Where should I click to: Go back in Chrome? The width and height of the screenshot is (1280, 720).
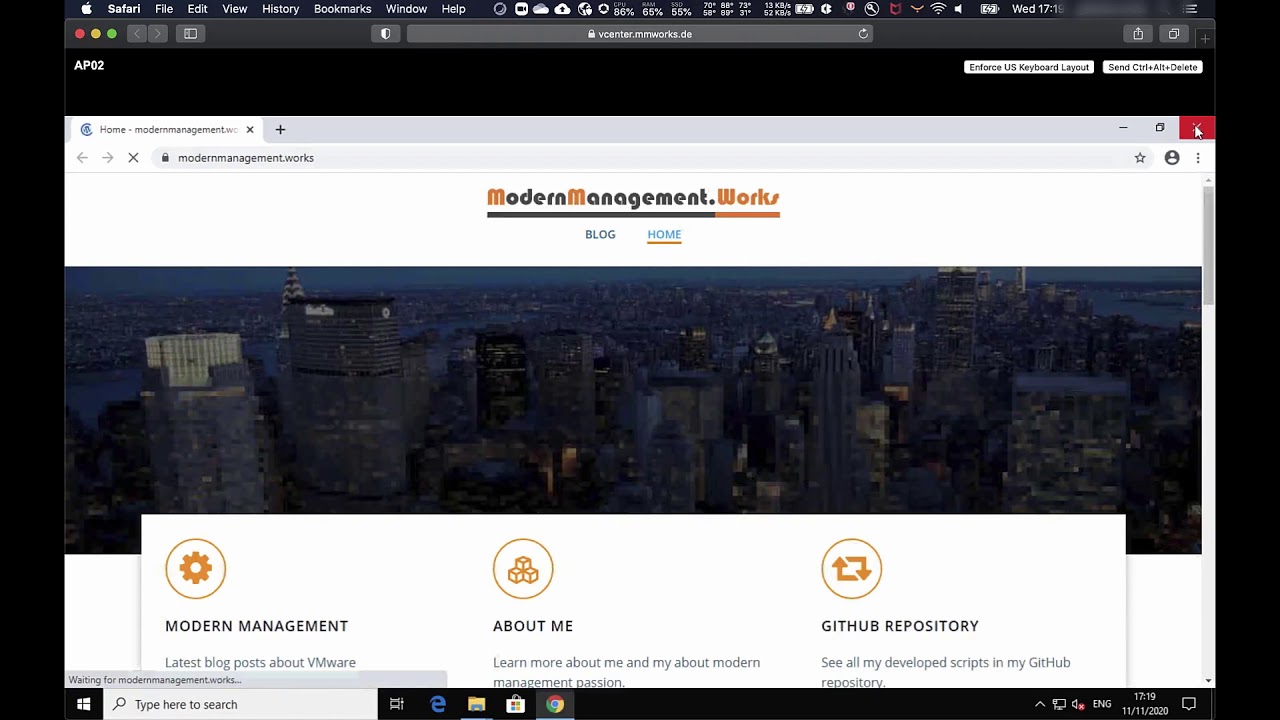click(x=82, y=158)
